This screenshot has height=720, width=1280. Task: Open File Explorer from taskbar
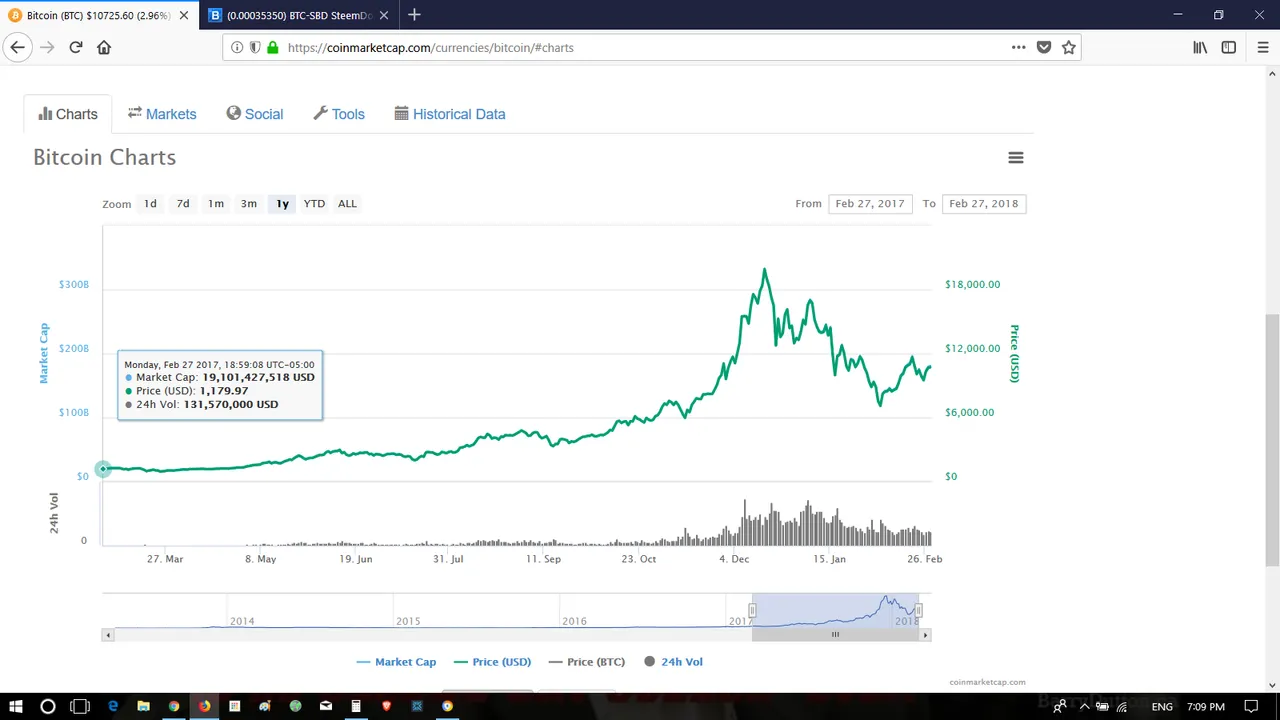143,706
